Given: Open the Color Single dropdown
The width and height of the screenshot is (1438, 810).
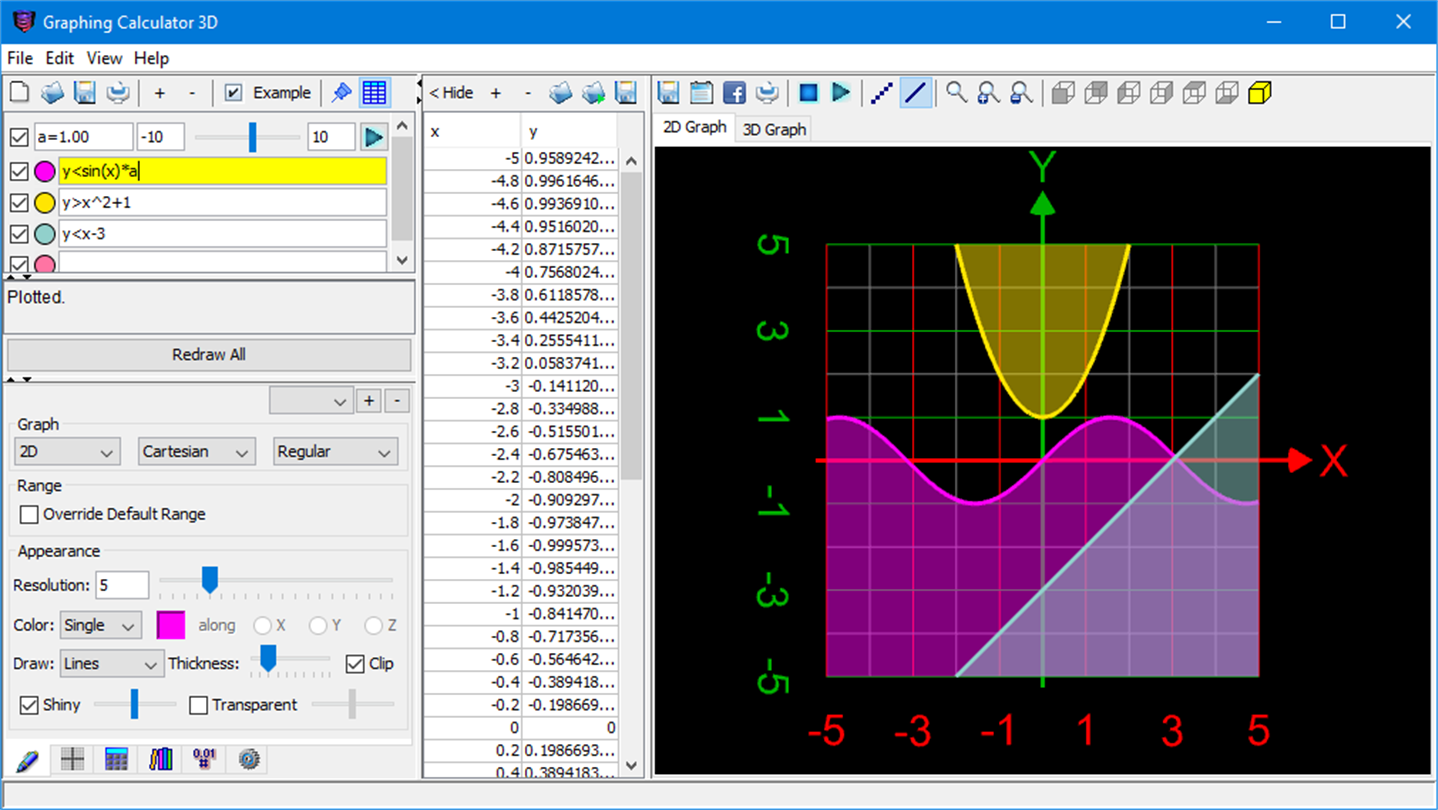Looking at the screenshot, I should [x=100, y=626].
